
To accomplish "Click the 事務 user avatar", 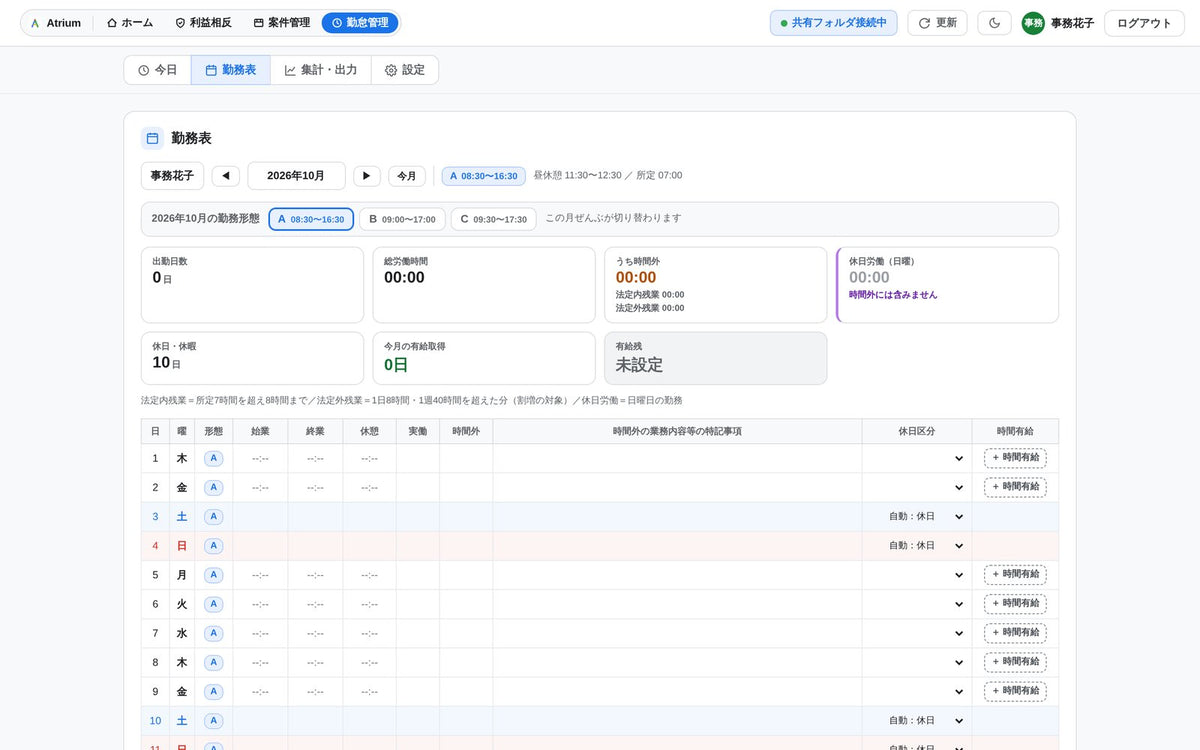I will click(x=1033, y=23).
